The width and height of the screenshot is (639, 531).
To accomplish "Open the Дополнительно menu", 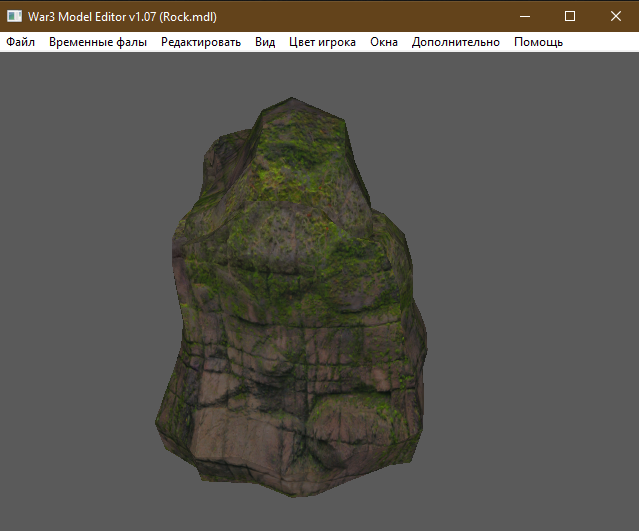I will [x=456, y=42].
